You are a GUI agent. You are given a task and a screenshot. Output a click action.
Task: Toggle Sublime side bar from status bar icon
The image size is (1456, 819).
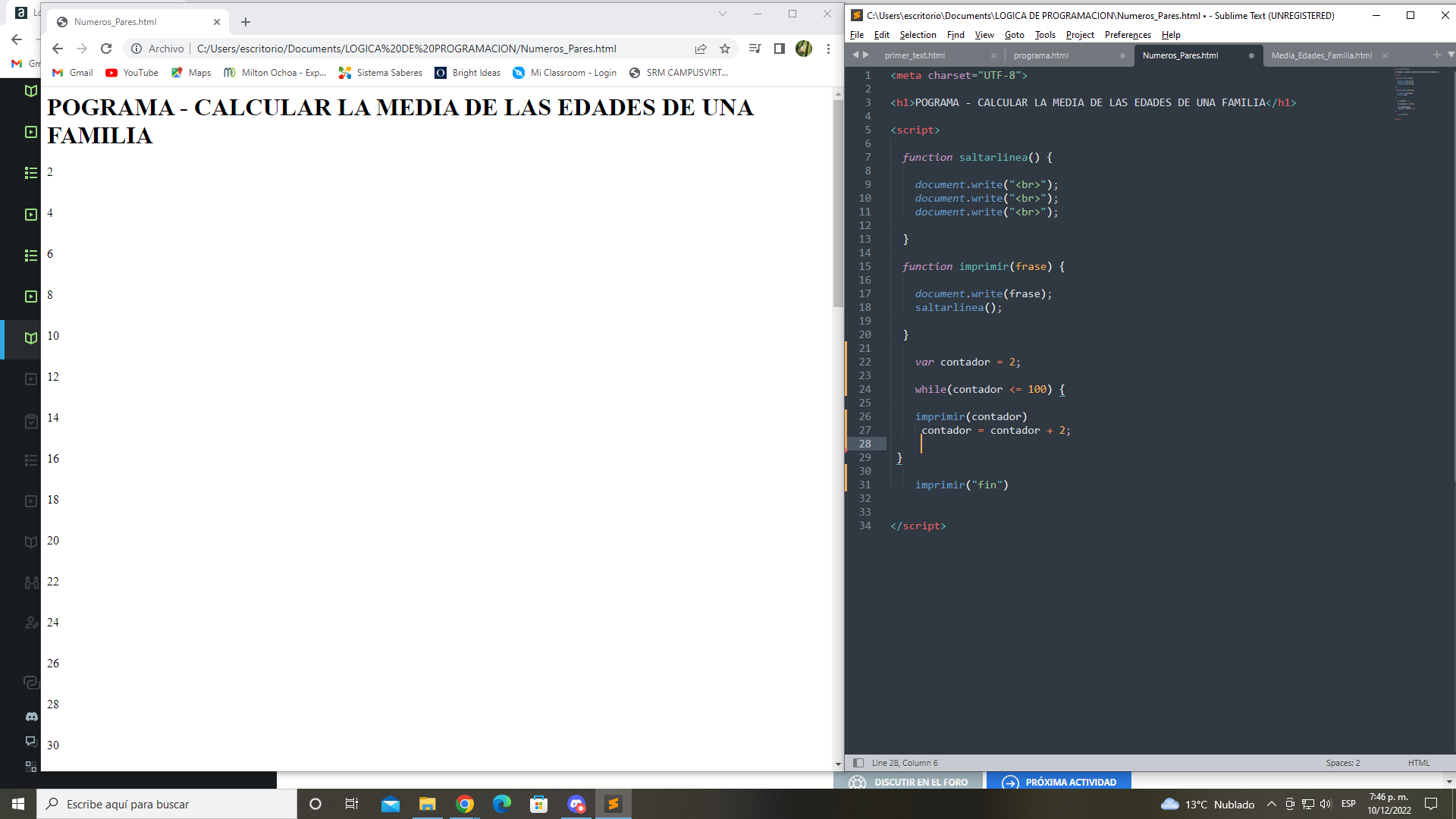[858, 763]
